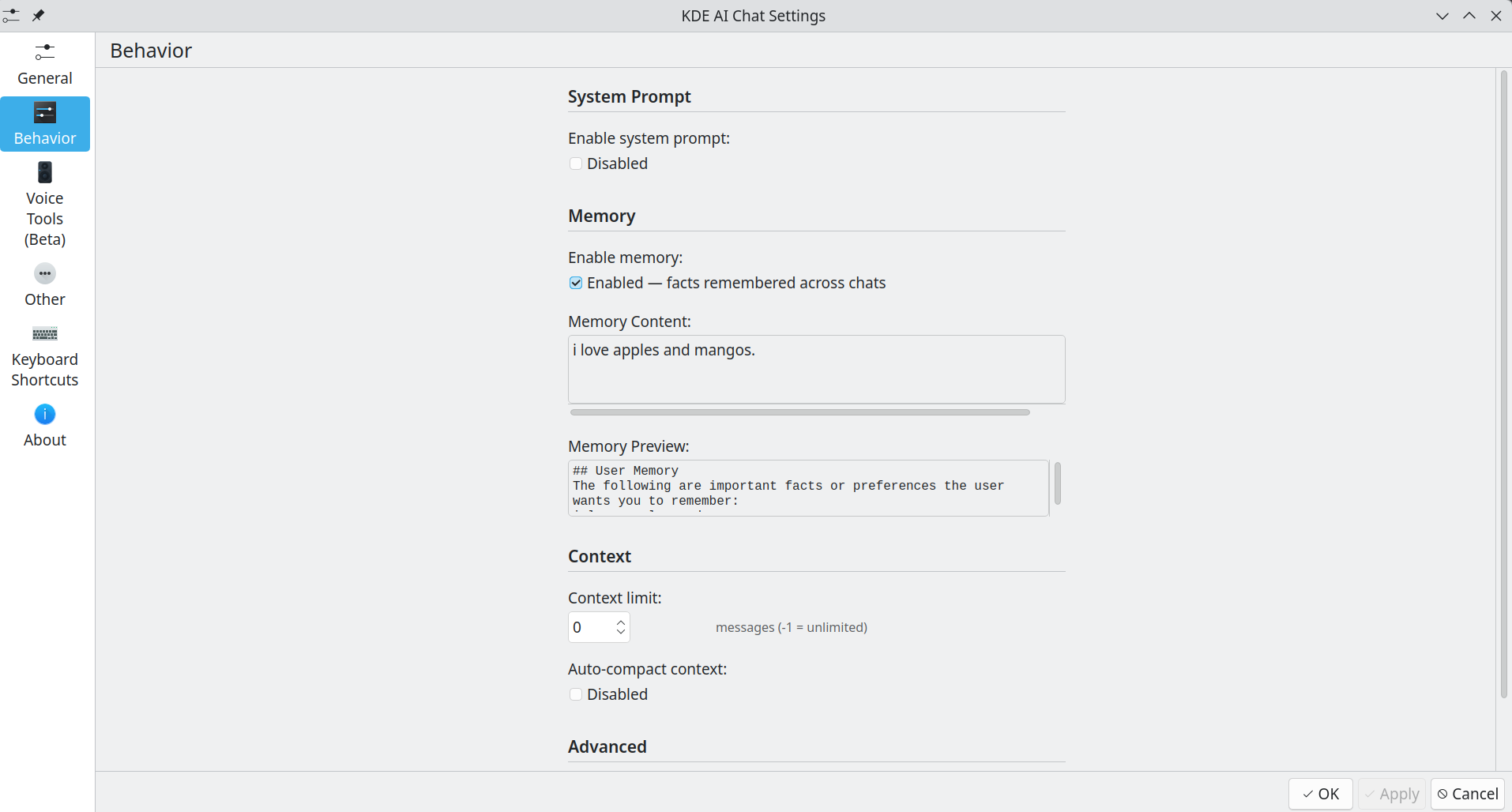Click inside the Memory Content text box
The width and height of the screenshot is (1512, 812).
[x=816, y=369]
